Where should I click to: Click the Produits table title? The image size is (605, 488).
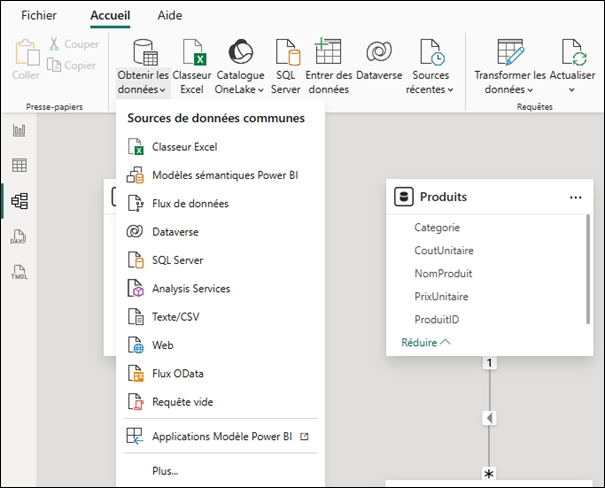click(443, 197)
